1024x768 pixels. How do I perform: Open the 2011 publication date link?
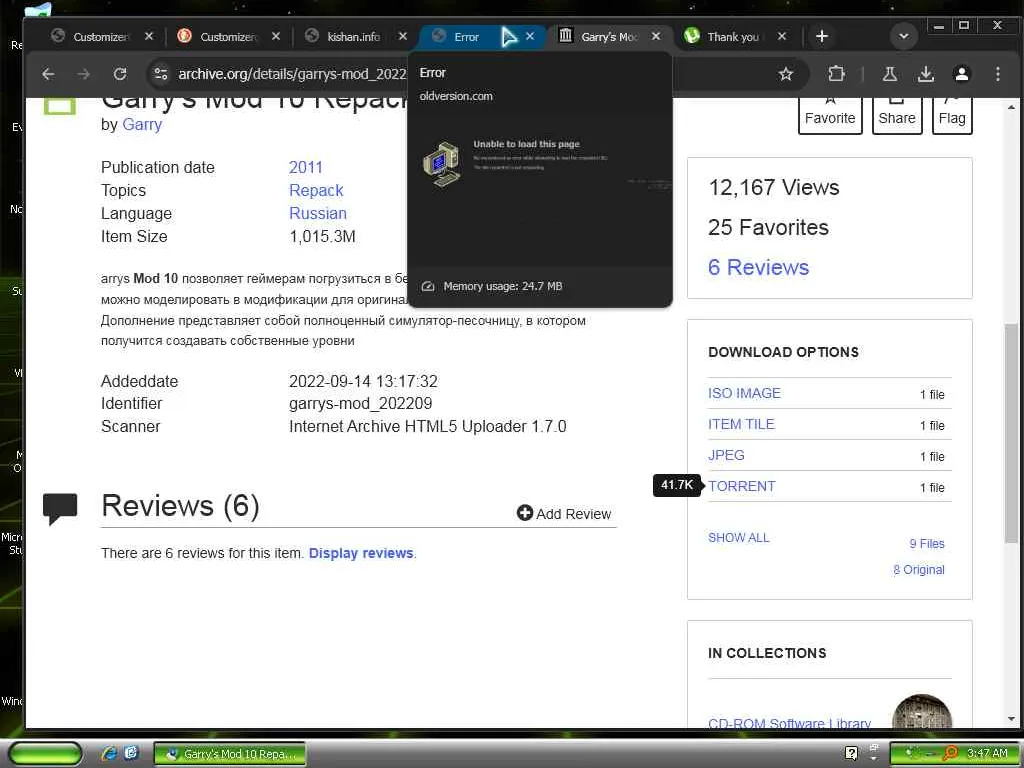[306, 167]
